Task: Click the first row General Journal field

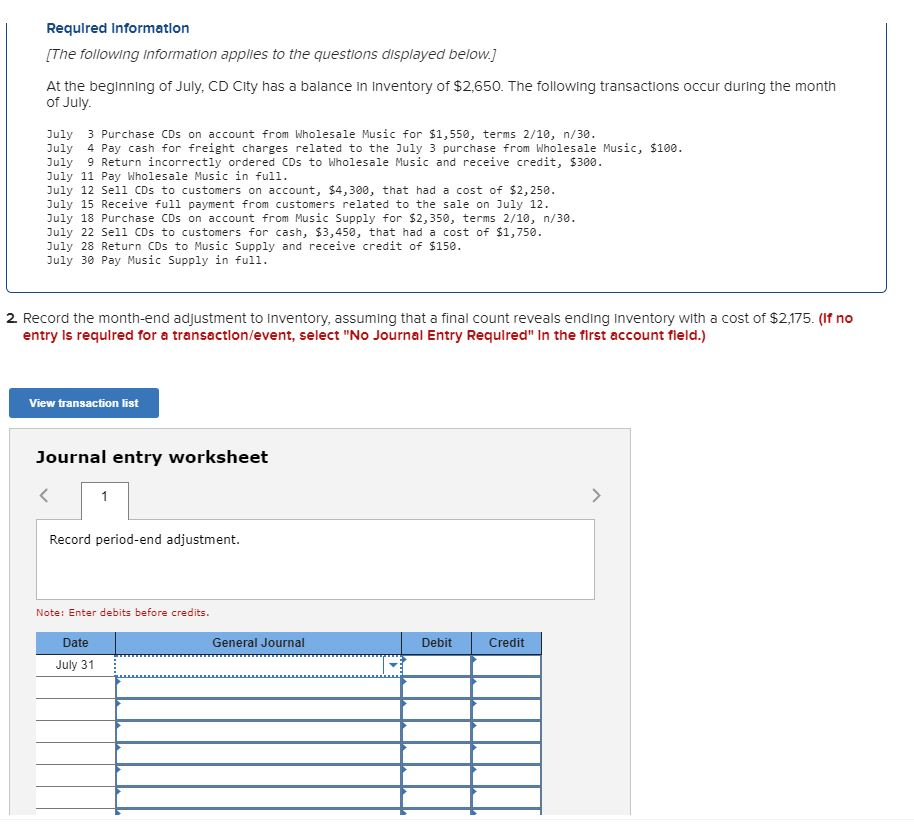Action: (x=258, y=665)
